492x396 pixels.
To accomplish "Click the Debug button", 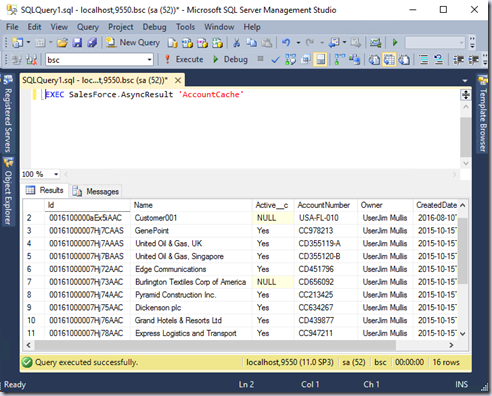I will pyautogui.click(x=230, y=60).
